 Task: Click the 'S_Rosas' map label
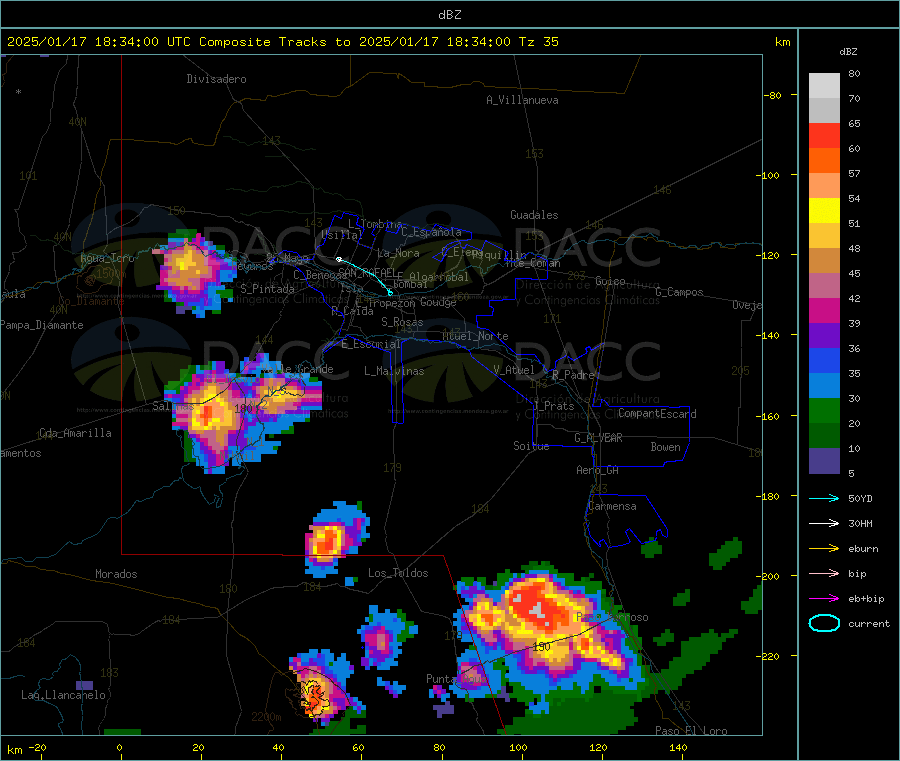[x=402, y=322]
